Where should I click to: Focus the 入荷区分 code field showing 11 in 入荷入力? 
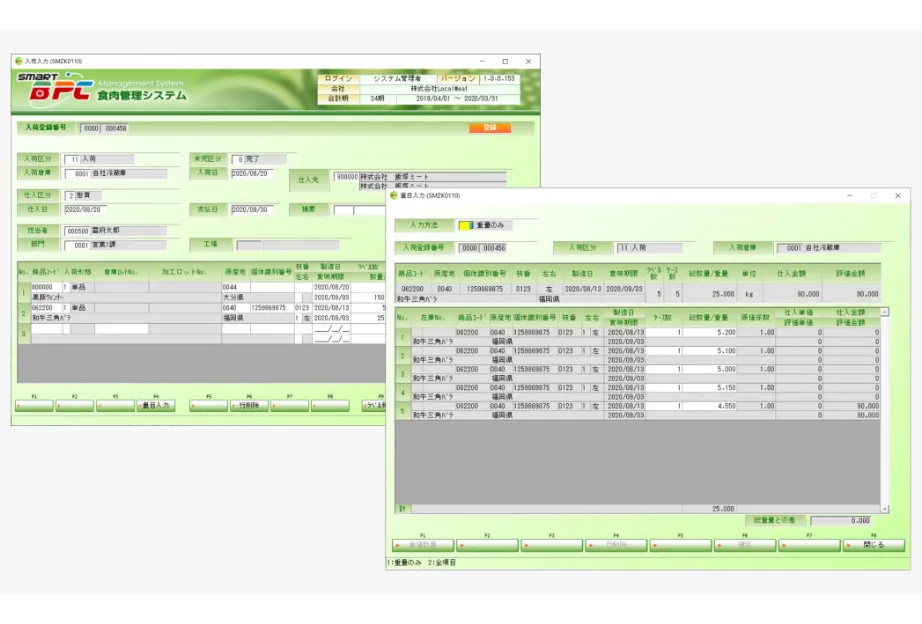point(72,159)
